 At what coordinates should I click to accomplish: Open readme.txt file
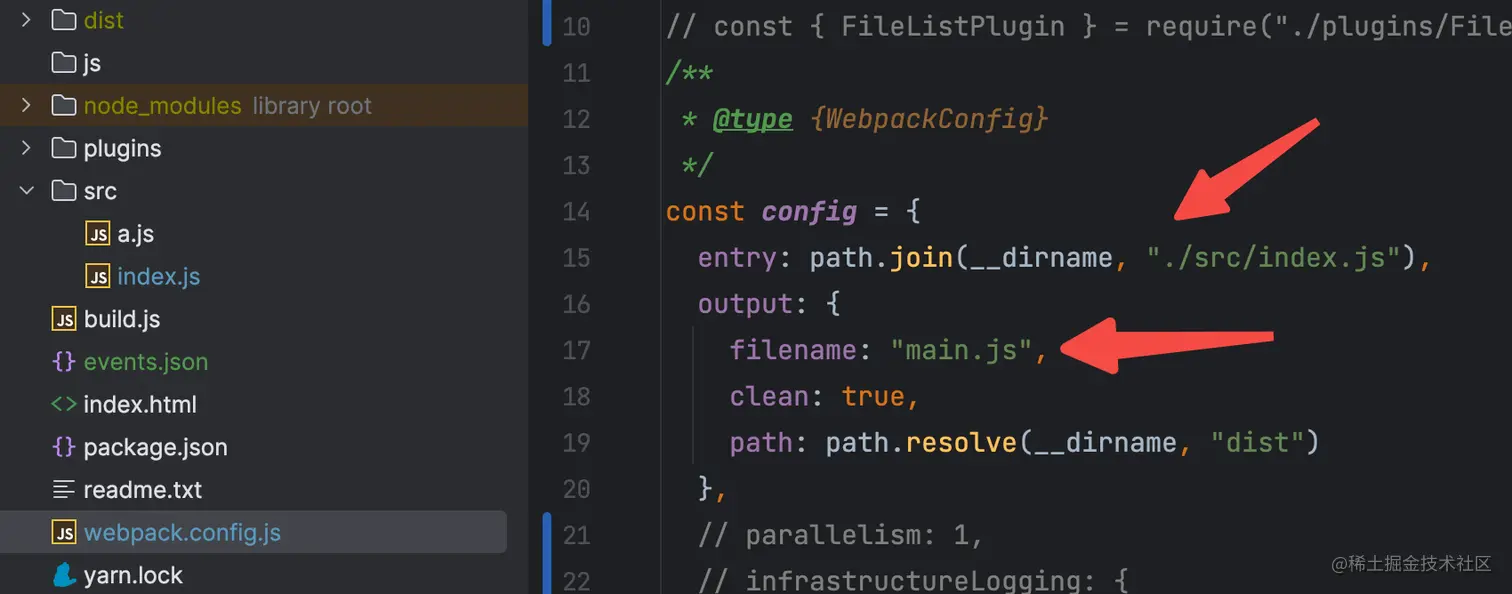[143, 490]
